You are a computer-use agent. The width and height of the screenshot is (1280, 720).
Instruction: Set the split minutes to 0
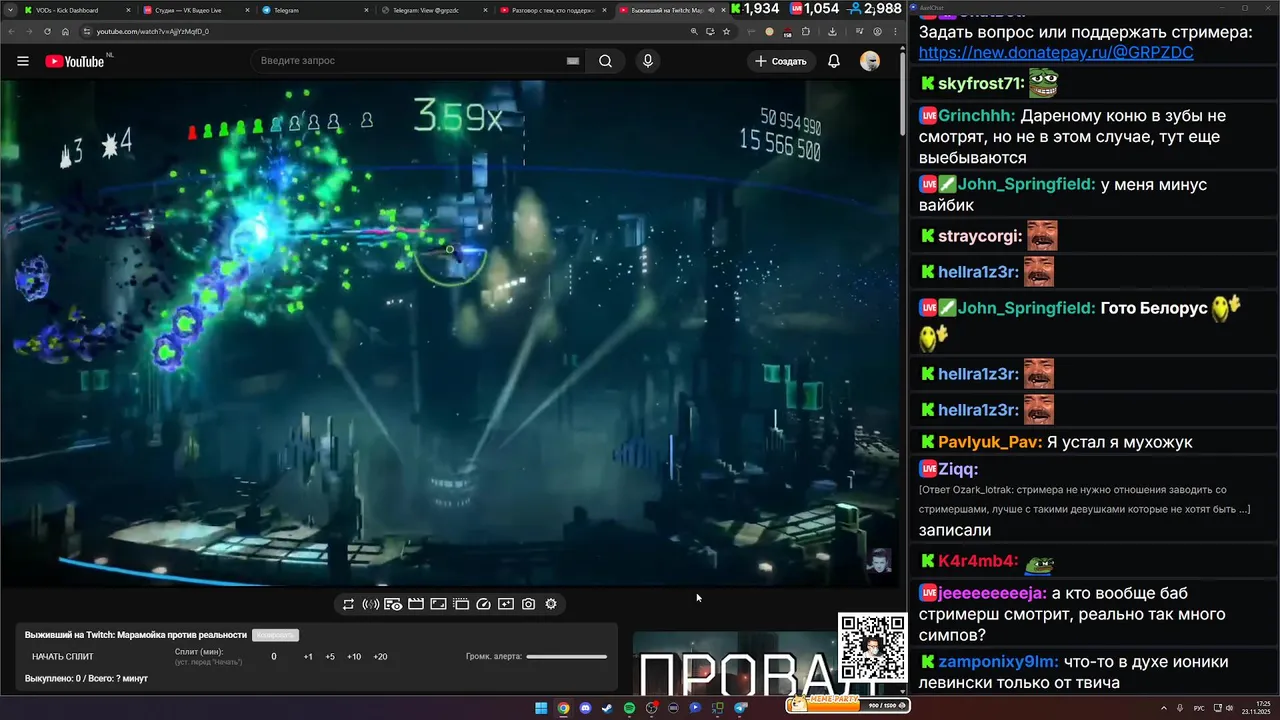pyautogui.click(x=274, y=657)
